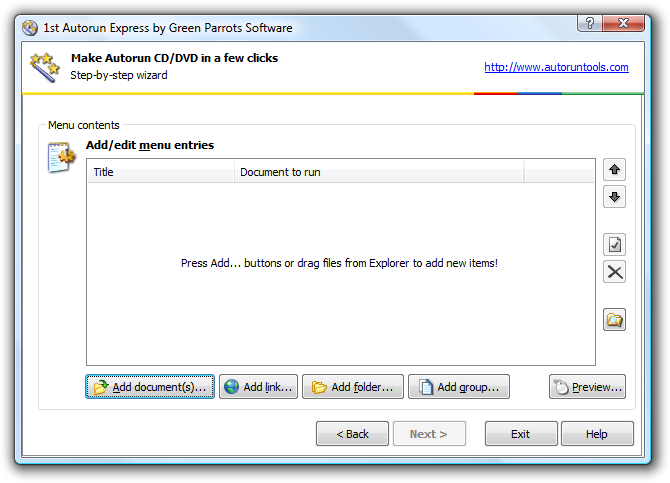Click 'Step-by-step wizard' subtitle

click(x=119, y=75)
